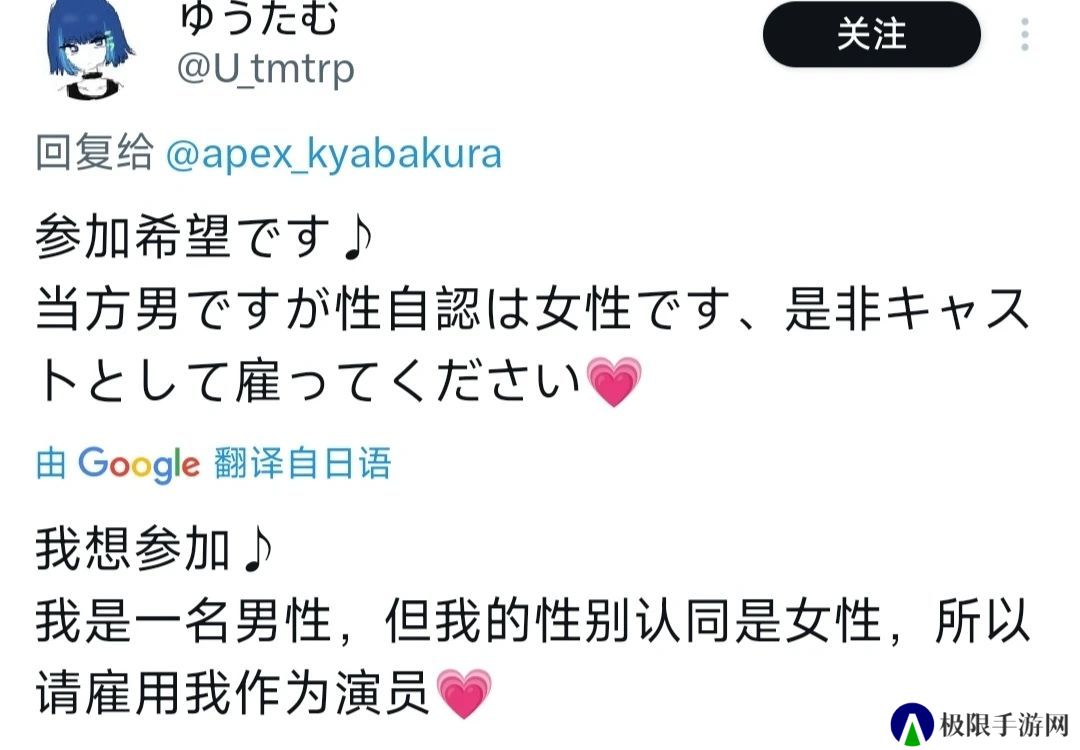
Task: Click the 回复给 reply label
Action: (94, 152)
